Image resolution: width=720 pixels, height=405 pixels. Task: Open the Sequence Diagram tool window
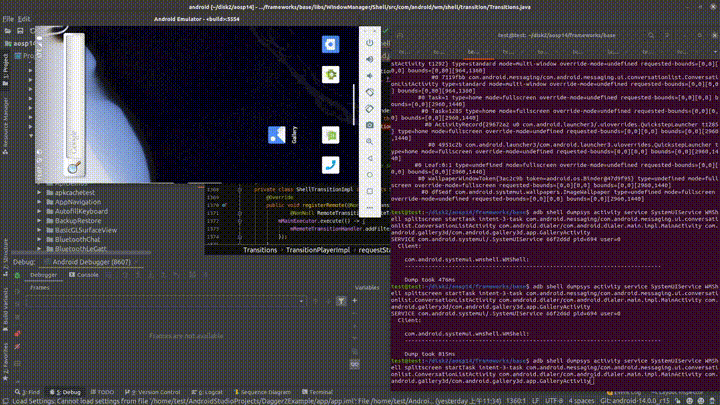(263, 392)
